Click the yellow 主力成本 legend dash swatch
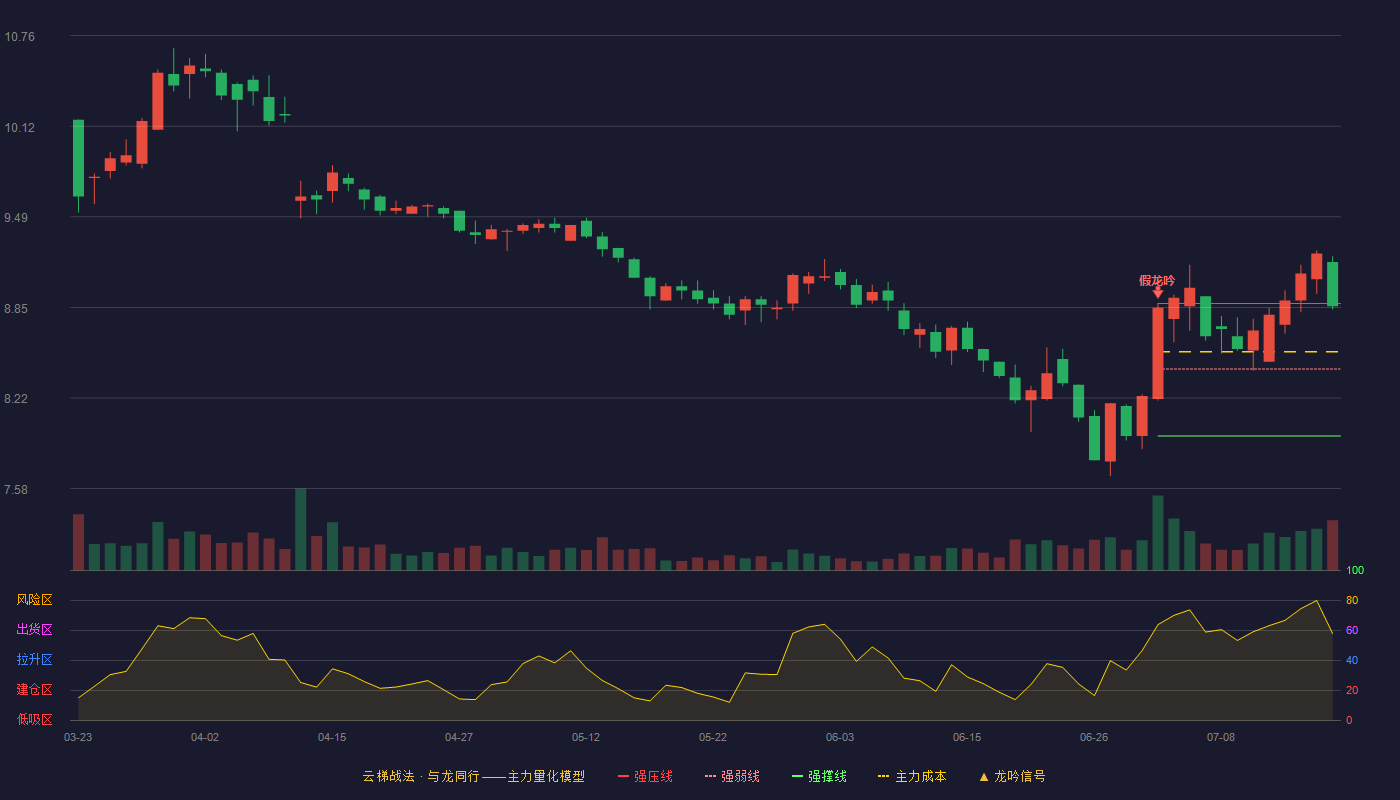1400x800 pixels. (x=883, y=776)
